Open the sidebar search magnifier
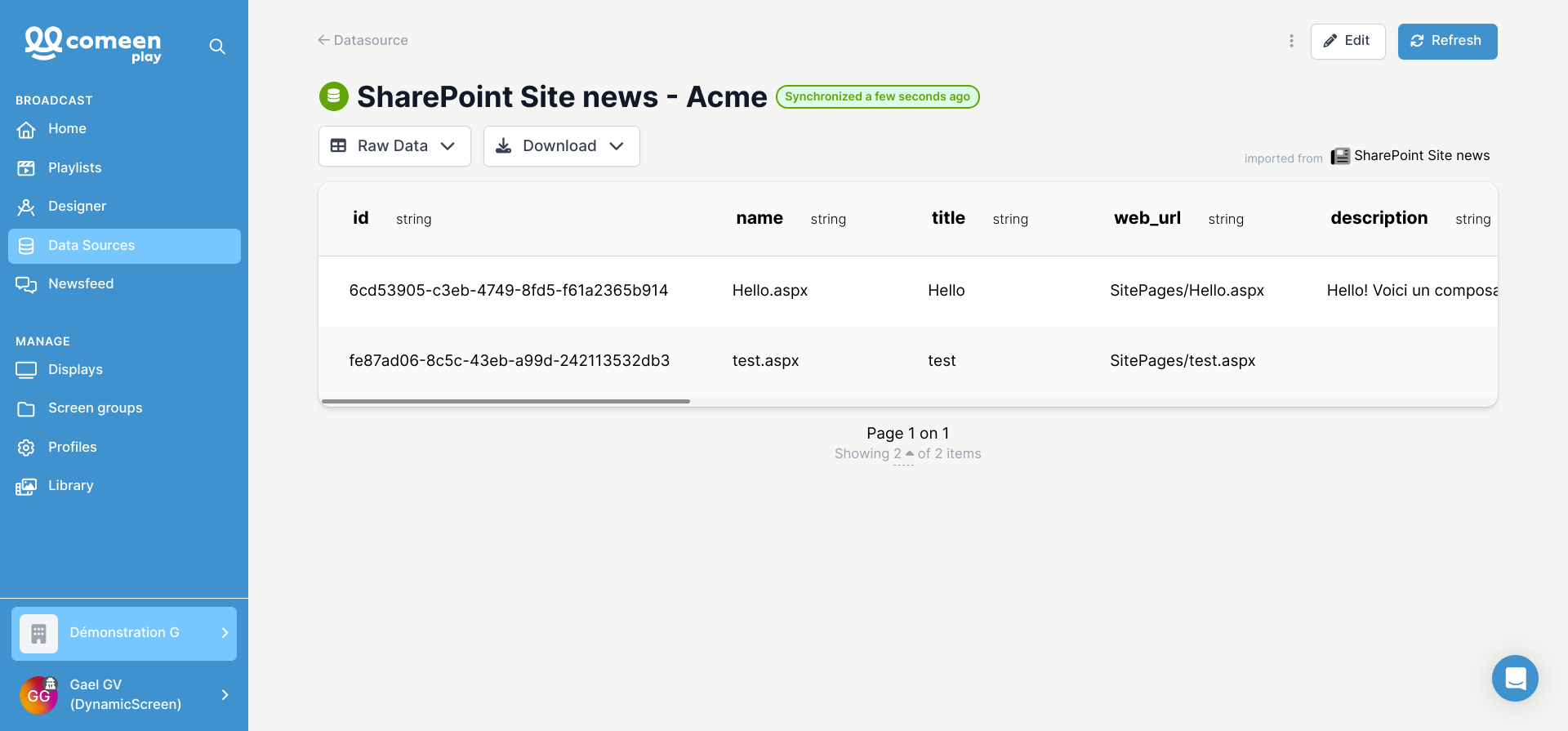Viewport: 1568px width, 731px height. pos(217,47)
